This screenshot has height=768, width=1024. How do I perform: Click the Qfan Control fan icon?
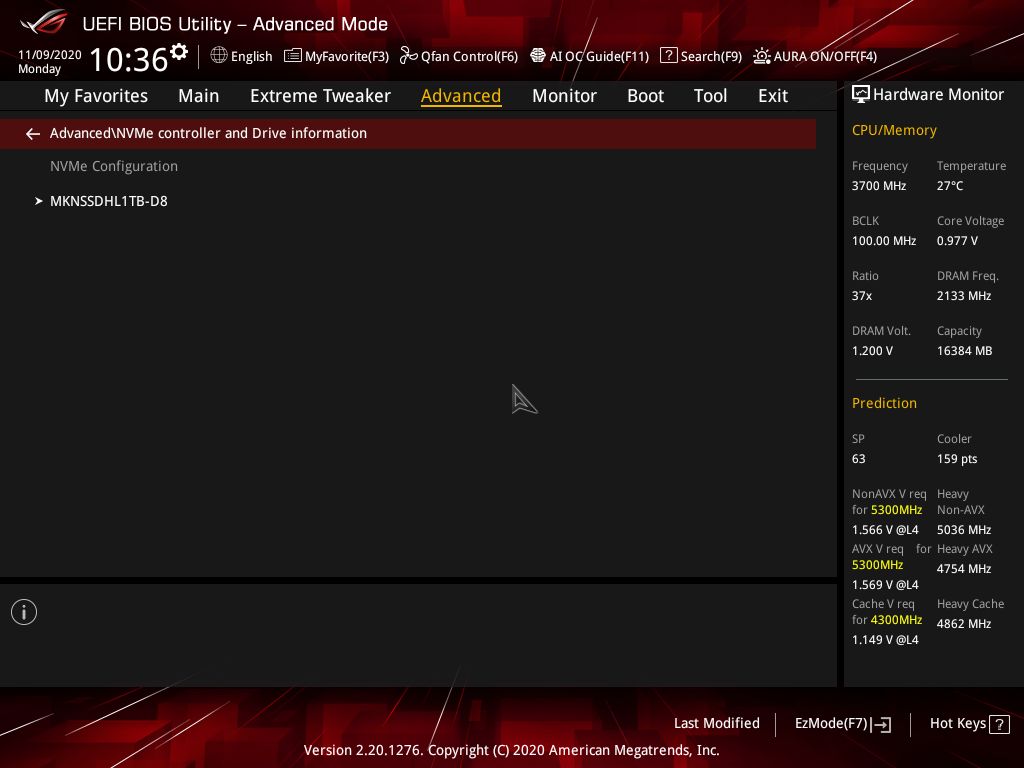[408, 56]
